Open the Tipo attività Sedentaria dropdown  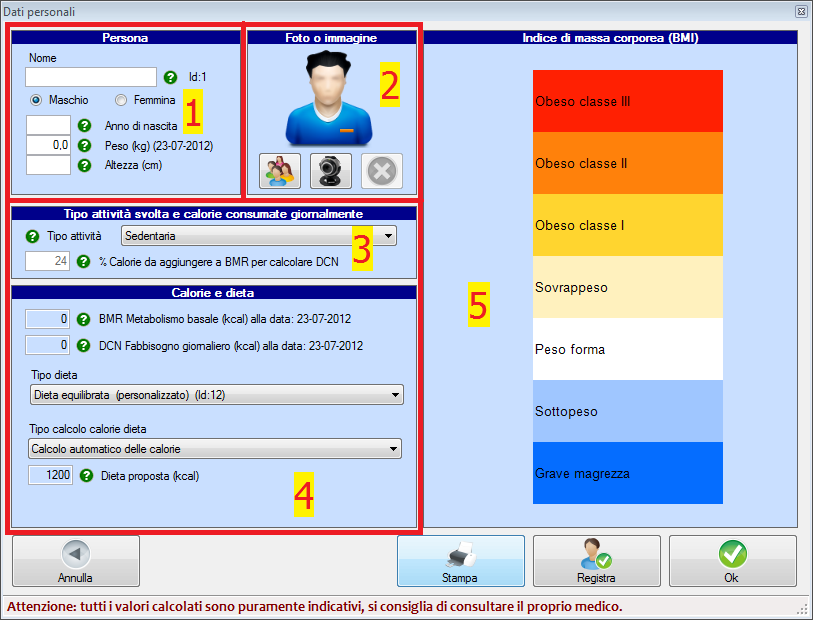pyautogui.click(x=258, y=236)
